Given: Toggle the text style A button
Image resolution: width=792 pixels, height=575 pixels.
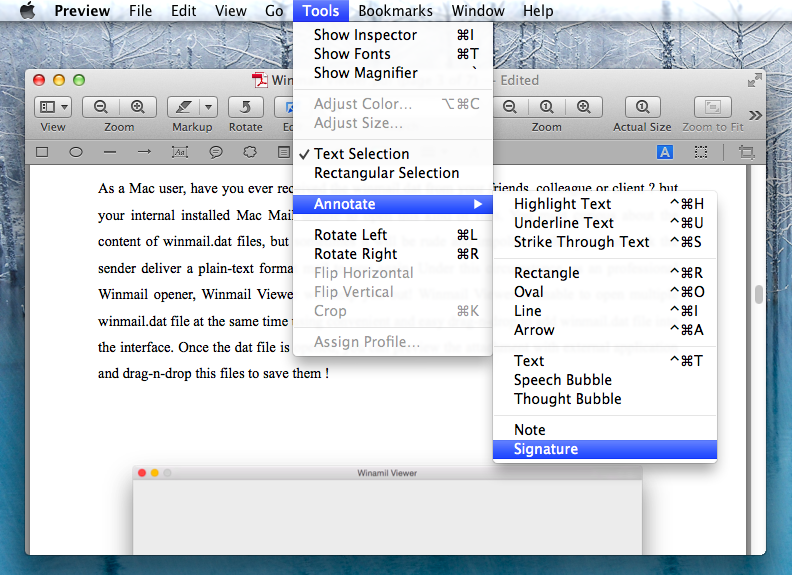Looking at the screenshot, I should click(x=665, y=152).
